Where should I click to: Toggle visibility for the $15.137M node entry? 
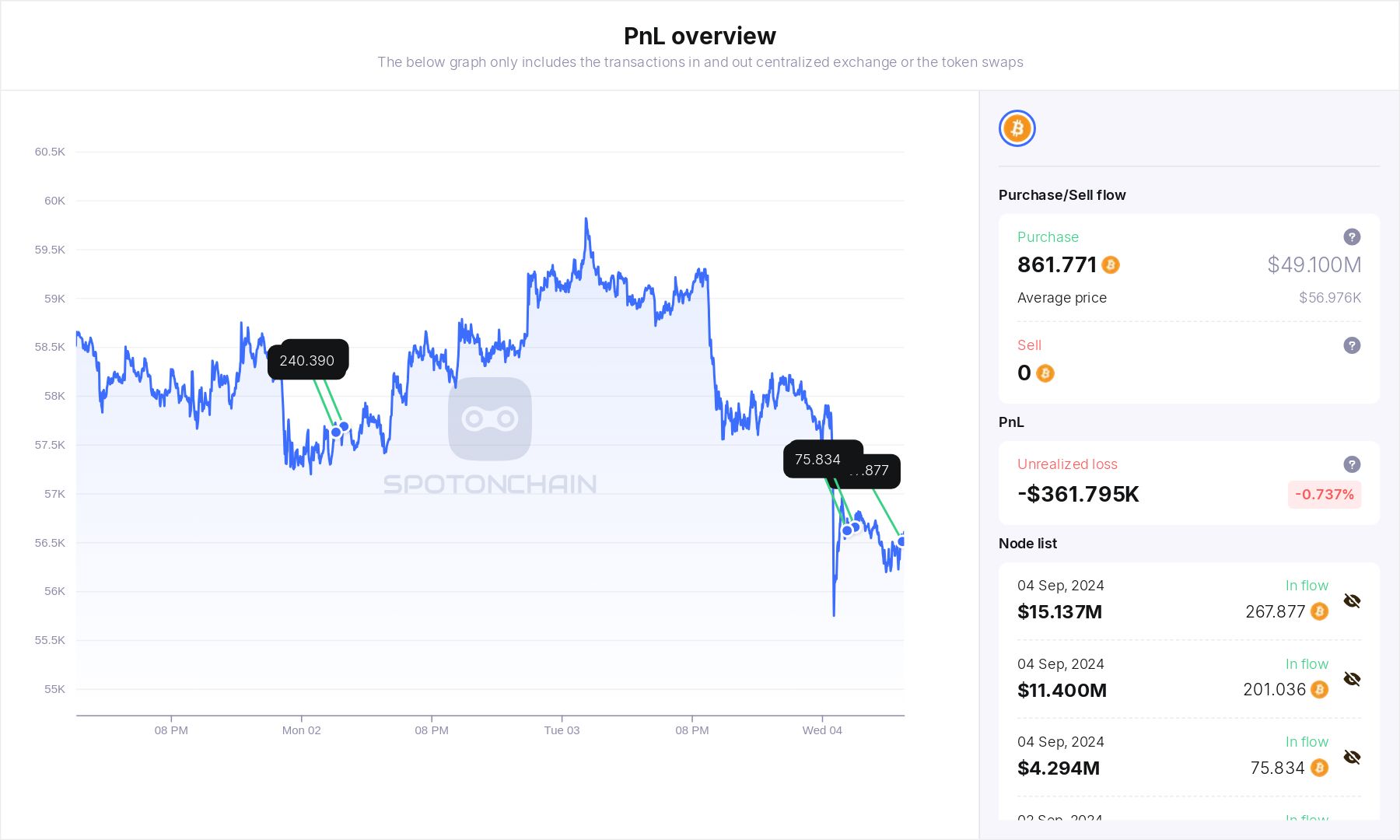click(1352, 600)
